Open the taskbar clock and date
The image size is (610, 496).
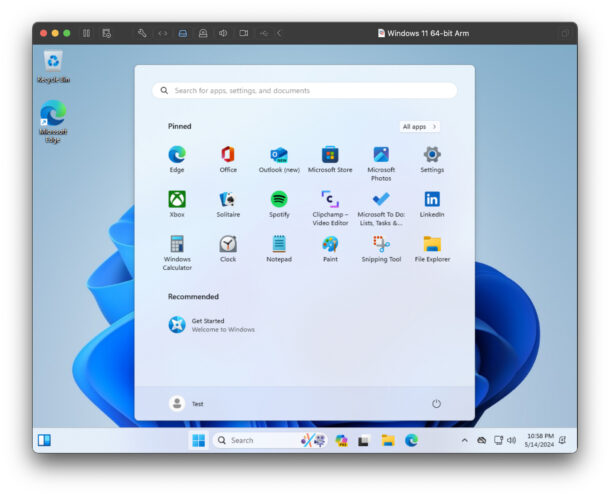[x=539, y=440]
